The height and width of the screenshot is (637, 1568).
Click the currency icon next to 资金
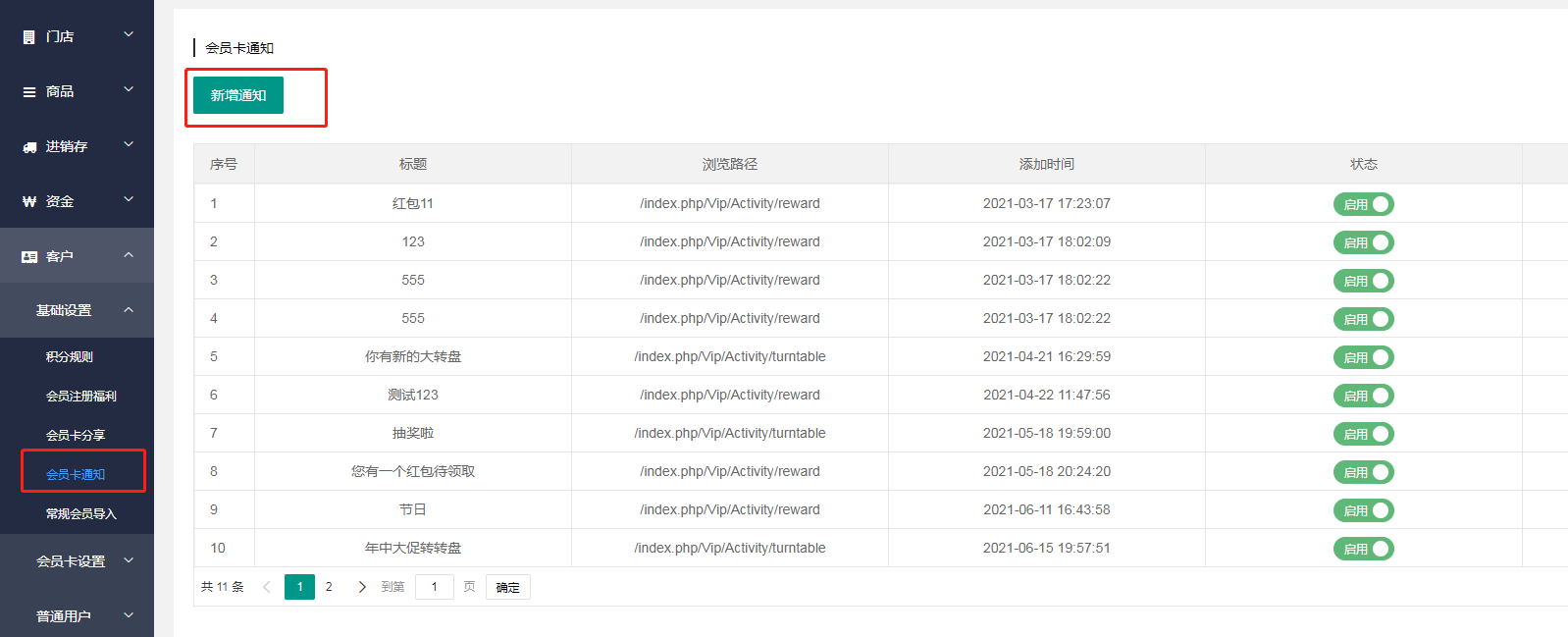point(28,202)
